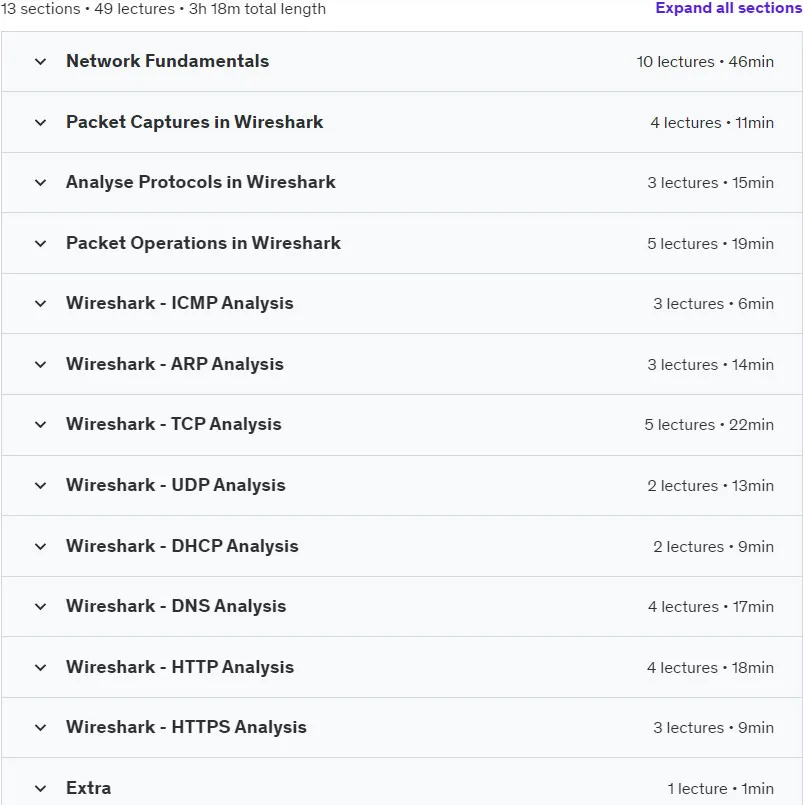Open Wireshark - HTTP Analysis title
The image size is (803, 805).
(180, 667)
